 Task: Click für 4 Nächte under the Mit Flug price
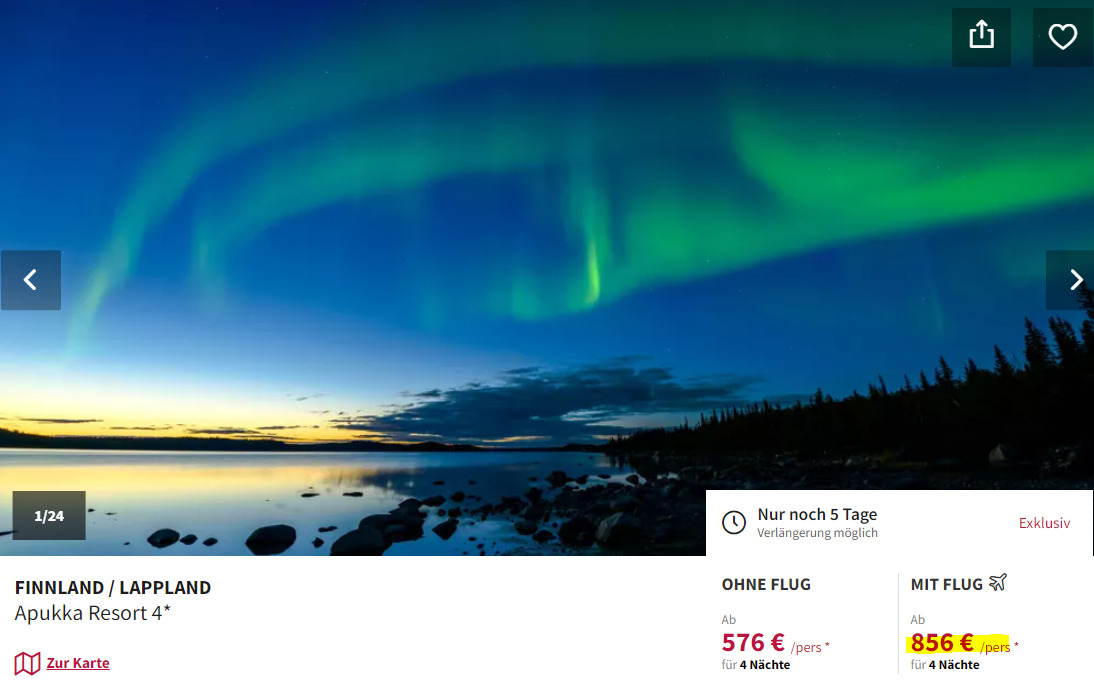click(x=945, y=664)
